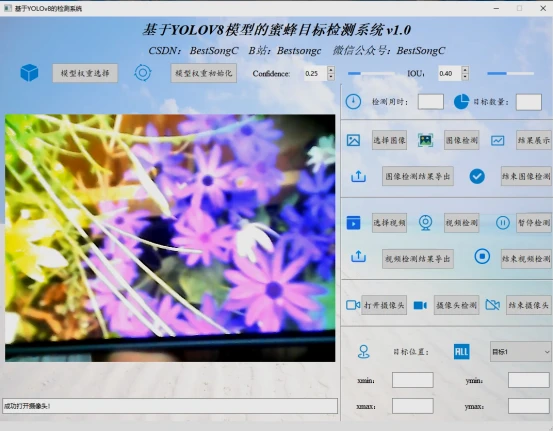Click the stop record circle icon

point(482,256)
